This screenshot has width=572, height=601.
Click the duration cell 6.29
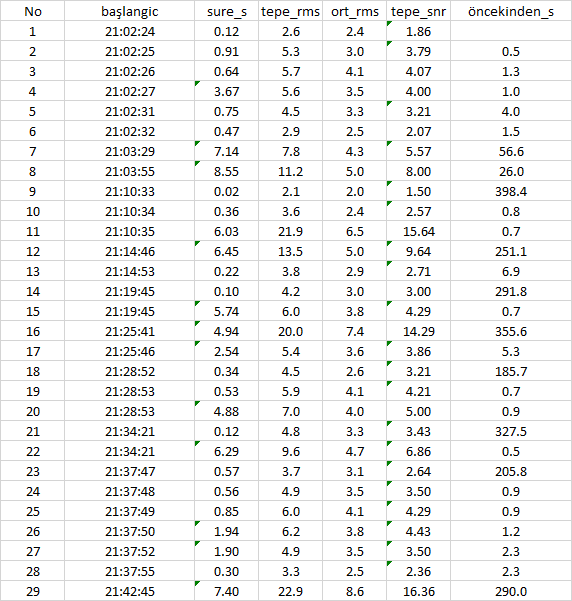[x=227, y=451]
